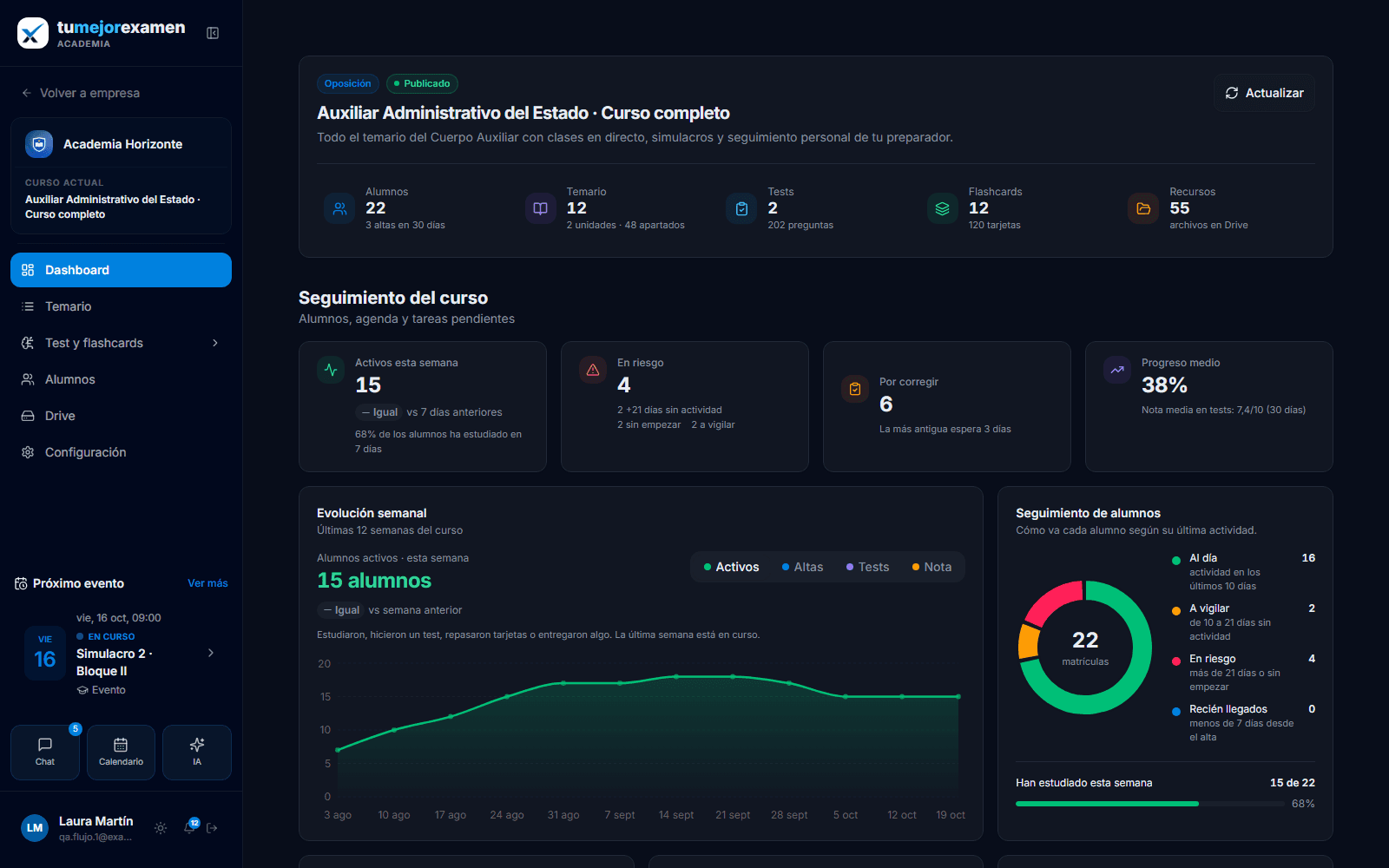Click the Oposición tag badge
The image size is (1389, 868).
[348, 83]
